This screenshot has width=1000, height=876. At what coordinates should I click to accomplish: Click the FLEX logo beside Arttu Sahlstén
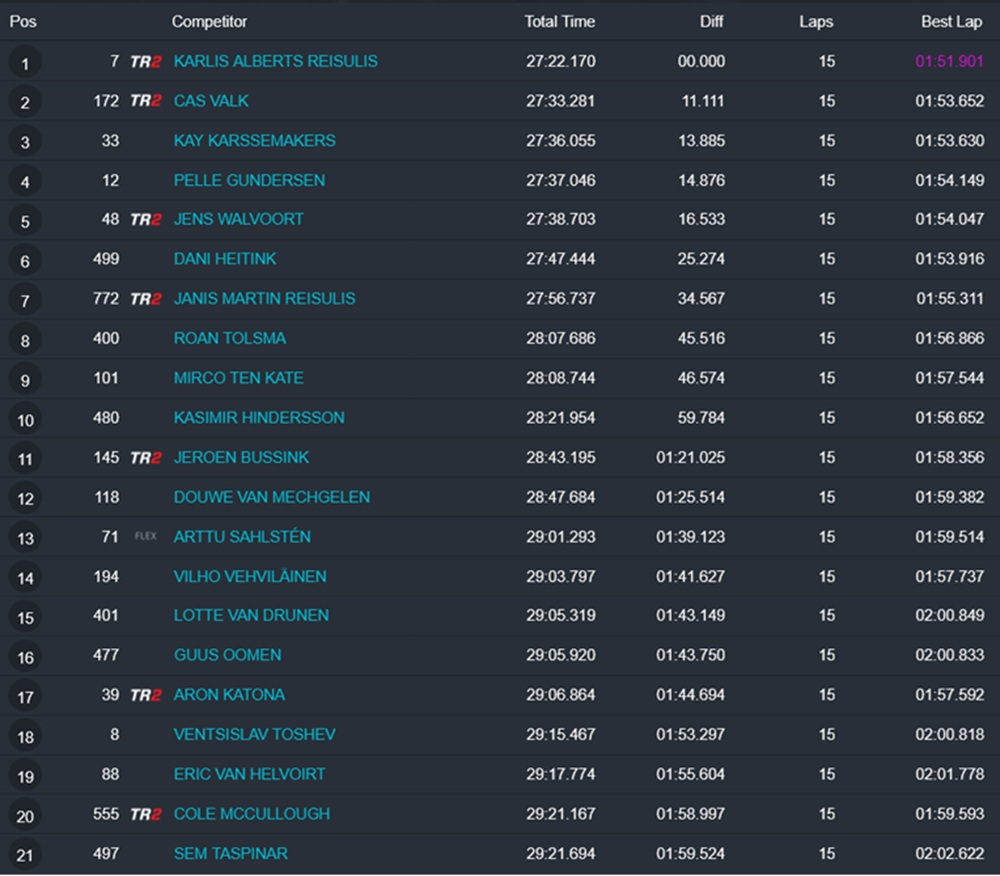[x=145, y=537]
